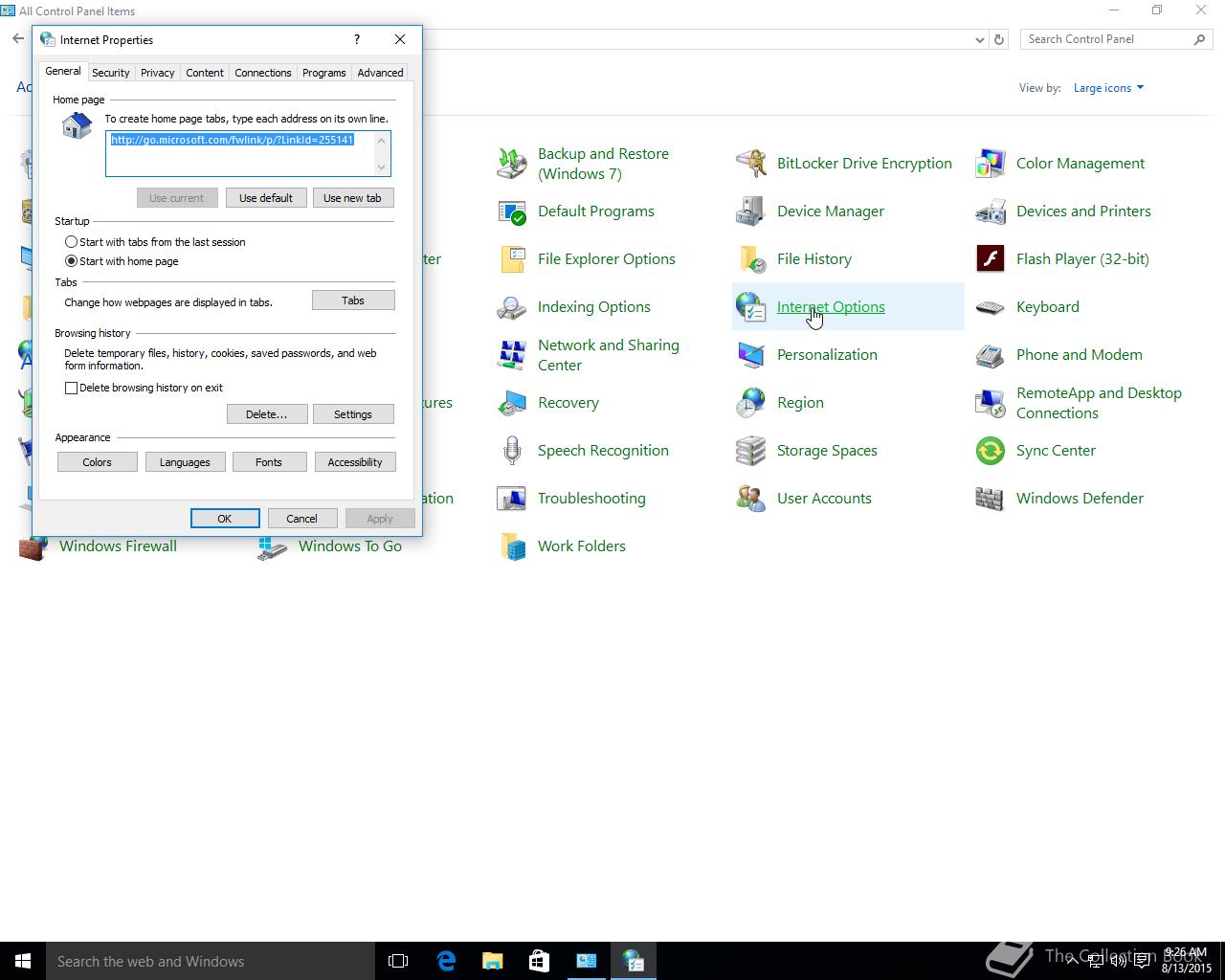Image resolution: width=1225 pixels, height=980 pixels.
Task: Click the Use default button
Action: 266,198
